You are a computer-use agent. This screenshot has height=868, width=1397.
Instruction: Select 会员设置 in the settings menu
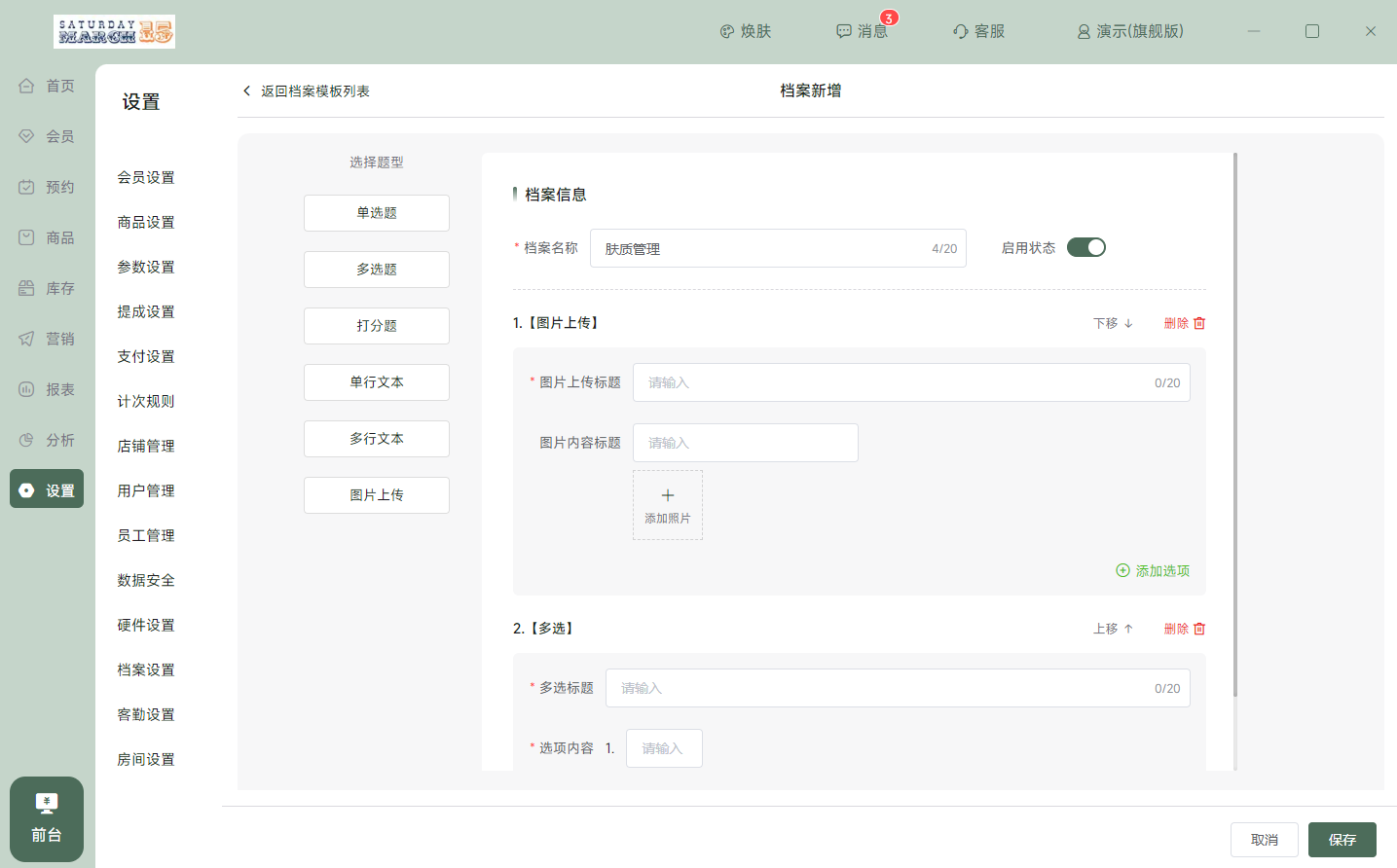point(146,177)
